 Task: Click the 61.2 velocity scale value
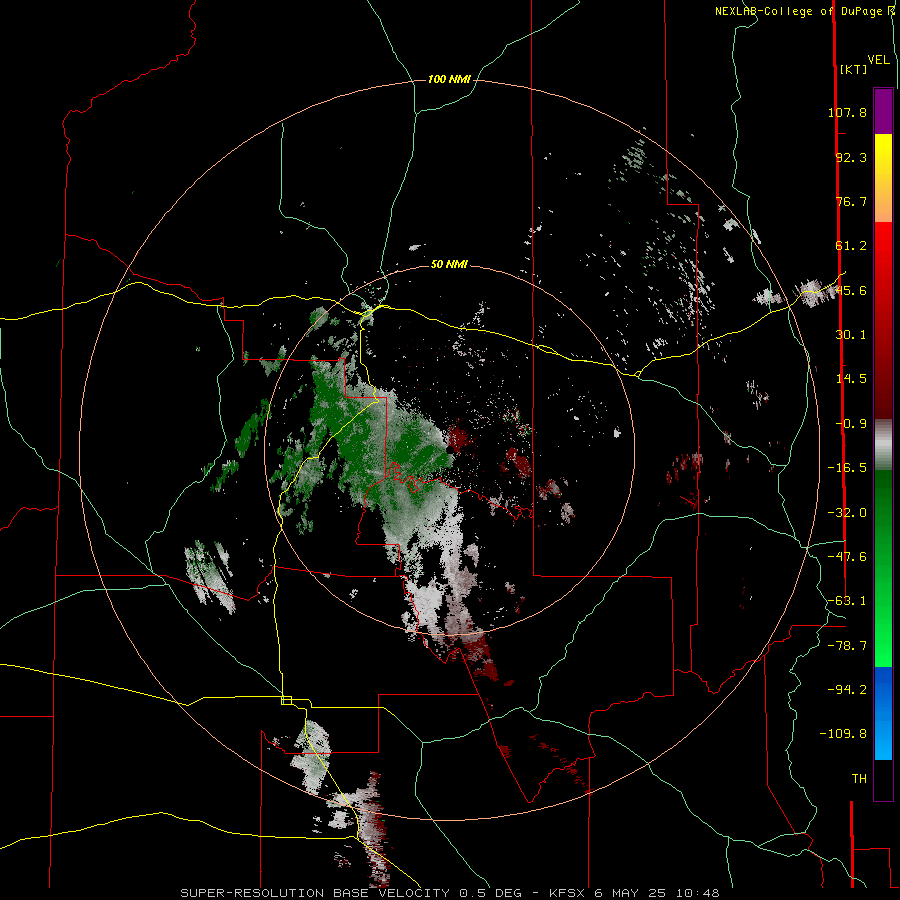(851, 246)
